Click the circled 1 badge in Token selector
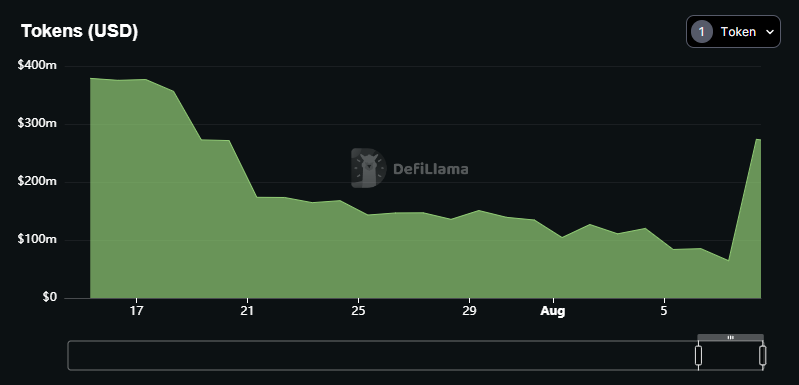 (x=702, y=32)
